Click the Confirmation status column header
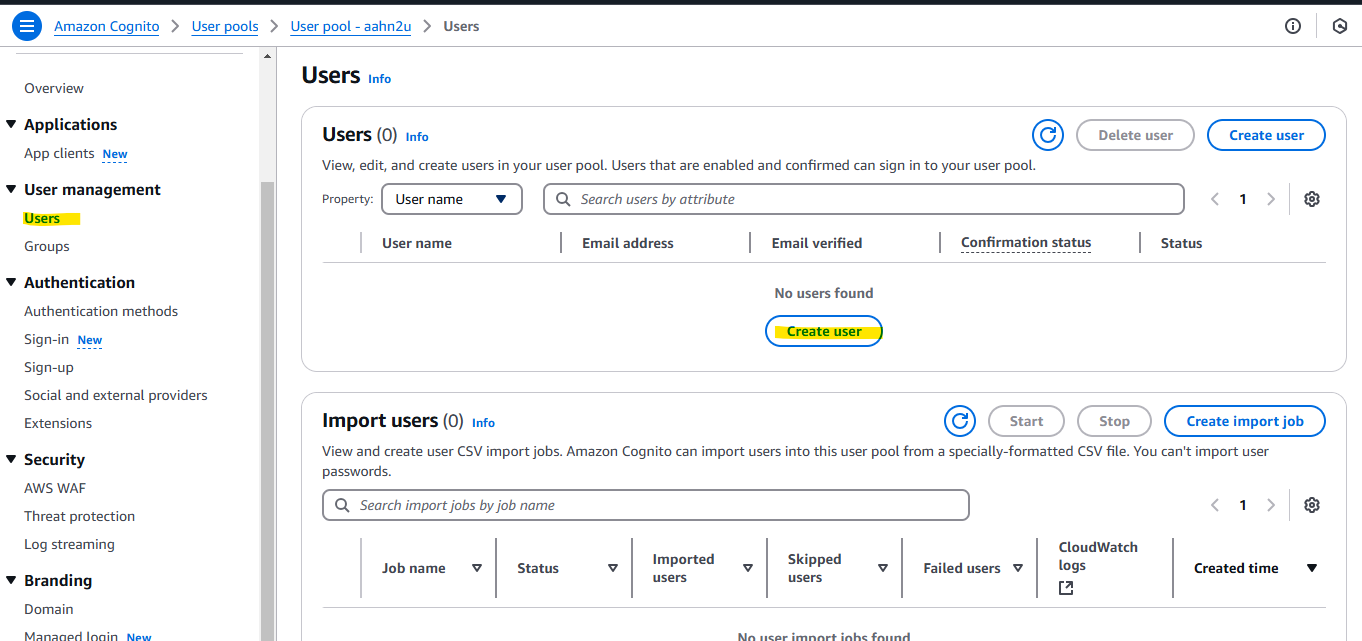Screen dimensions: 1362x641 (1026, 242)
